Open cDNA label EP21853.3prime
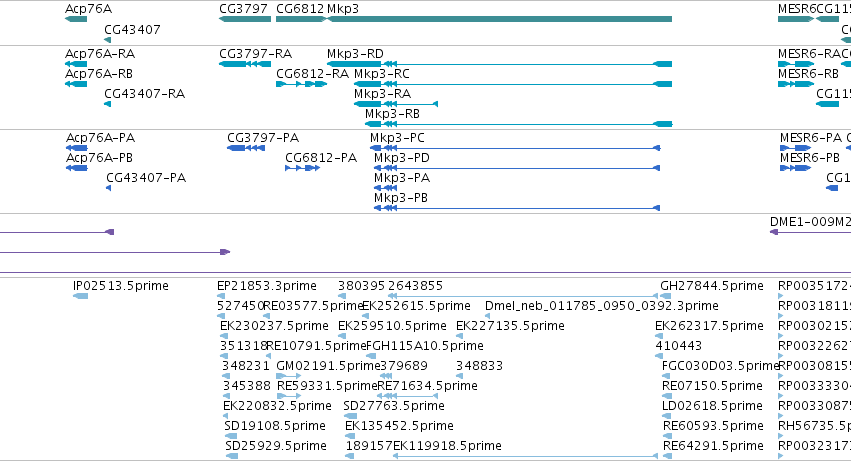The width and height of the screenshot is (851, 461). (266, 286)
